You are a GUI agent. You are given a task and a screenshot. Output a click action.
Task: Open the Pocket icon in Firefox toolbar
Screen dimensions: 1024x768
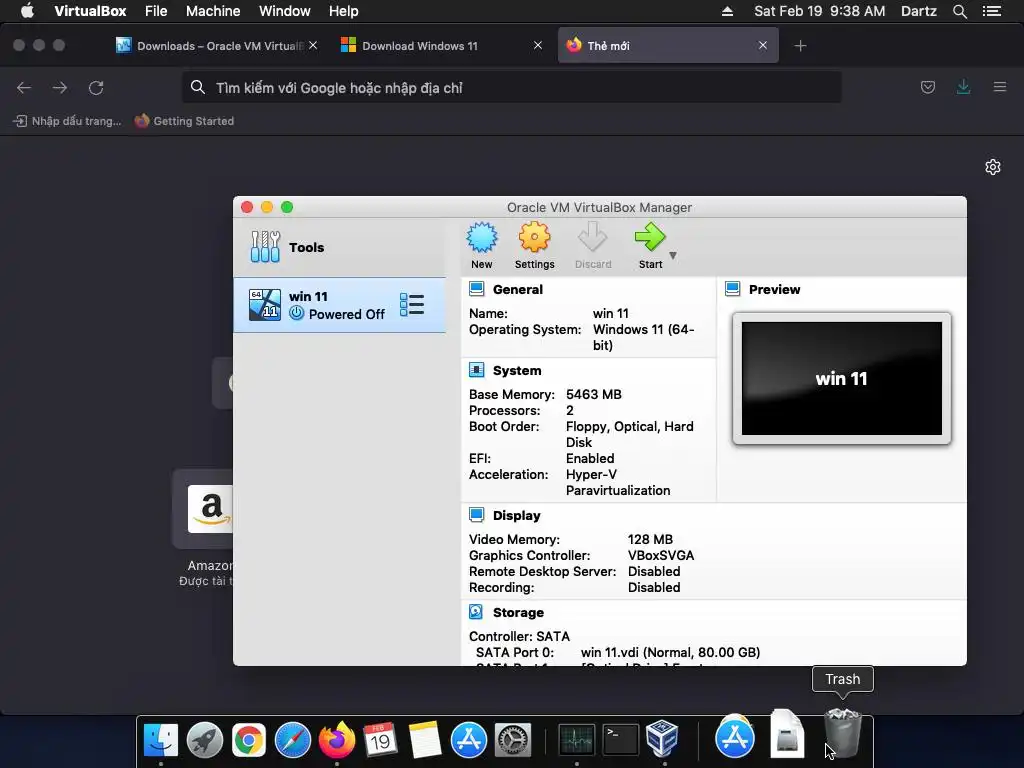pos(927,87)
